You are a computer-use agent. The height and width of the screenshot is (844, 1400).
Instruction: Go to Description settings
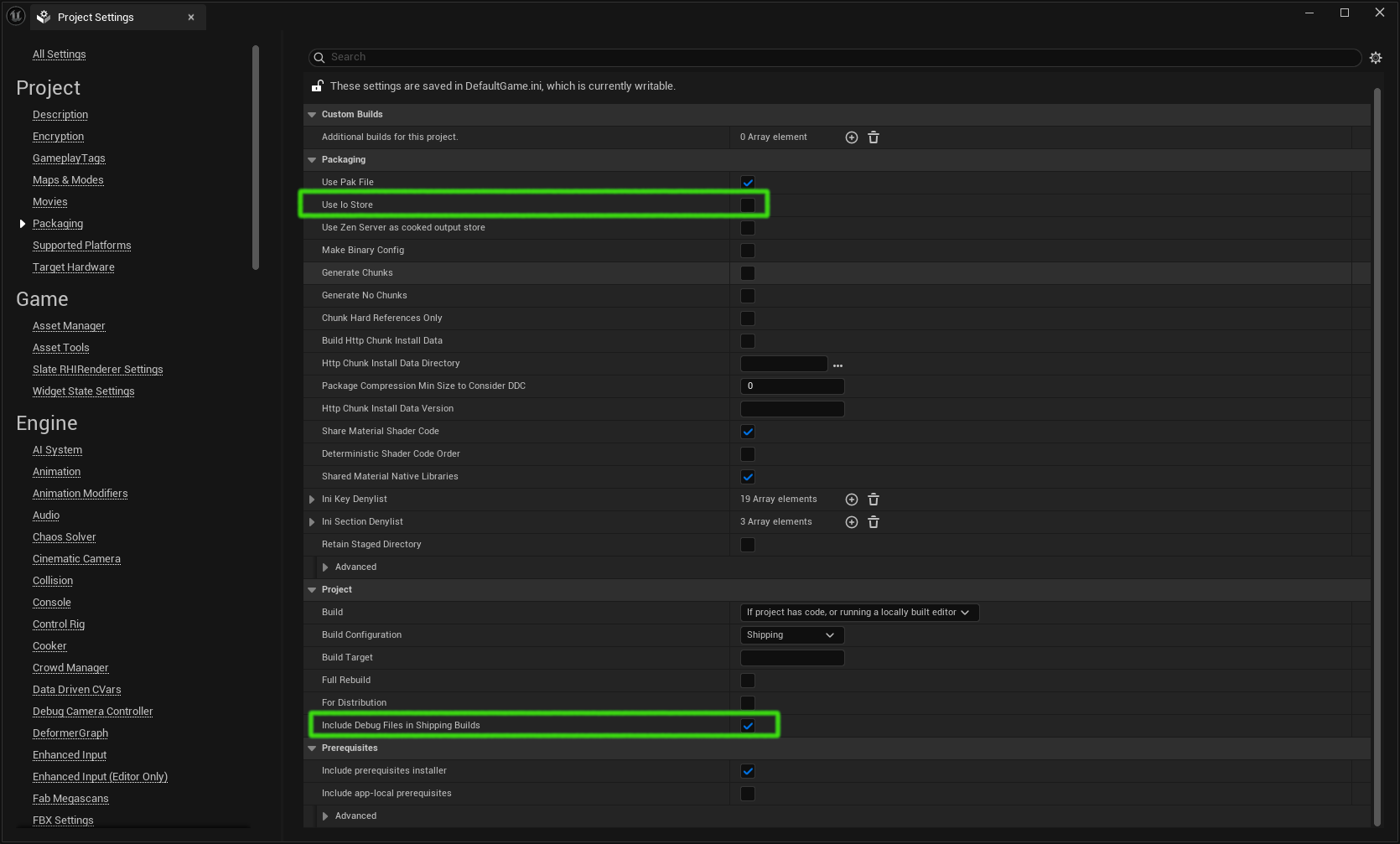tap(60, 115)
